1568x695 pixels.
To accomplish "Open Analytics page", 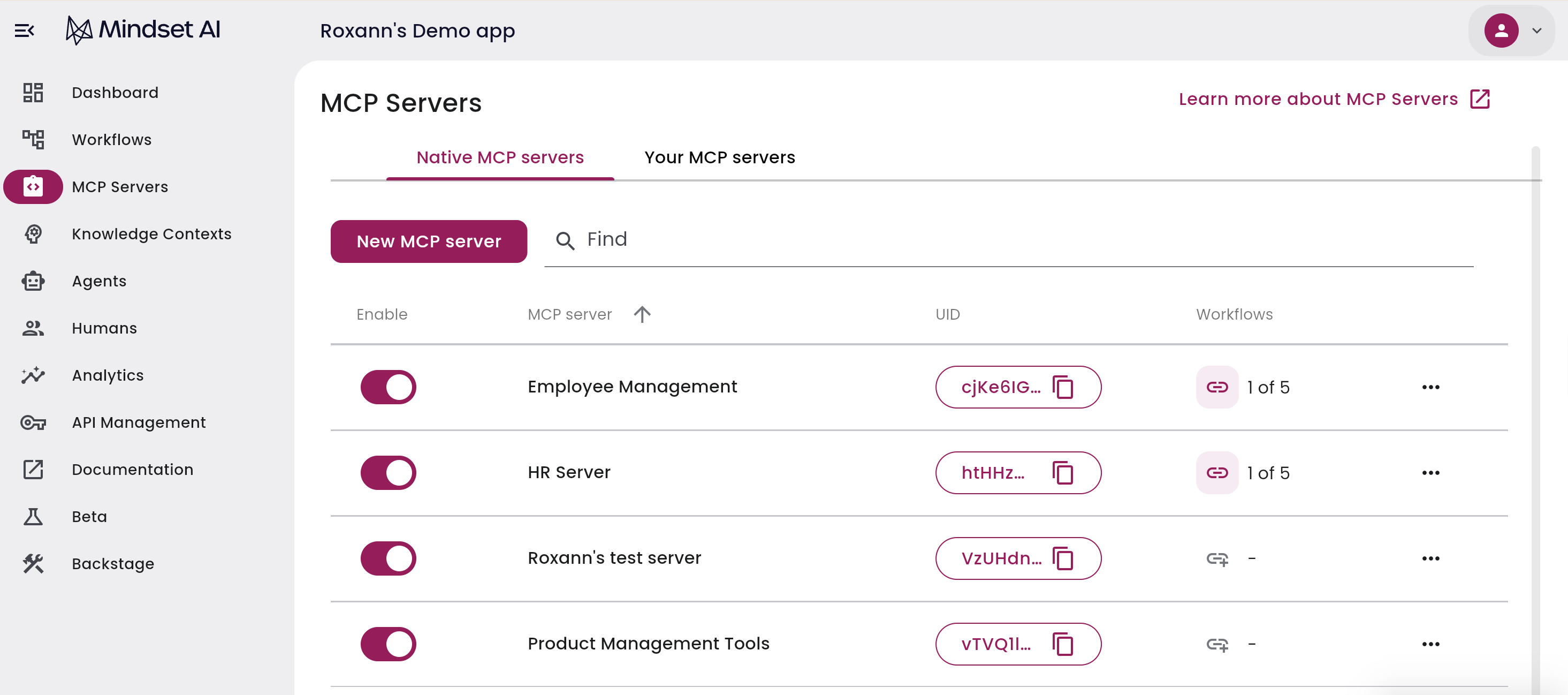I will 107,375.
